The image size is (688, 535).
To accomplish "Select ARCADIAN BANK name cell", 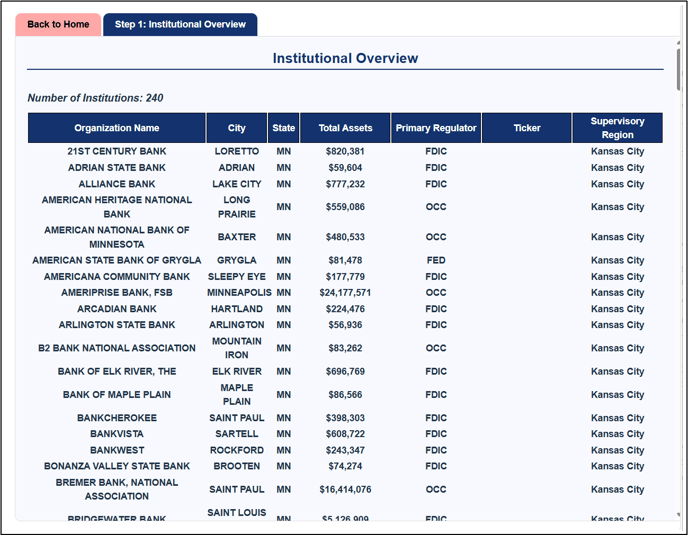I will (x=117, y=309).
